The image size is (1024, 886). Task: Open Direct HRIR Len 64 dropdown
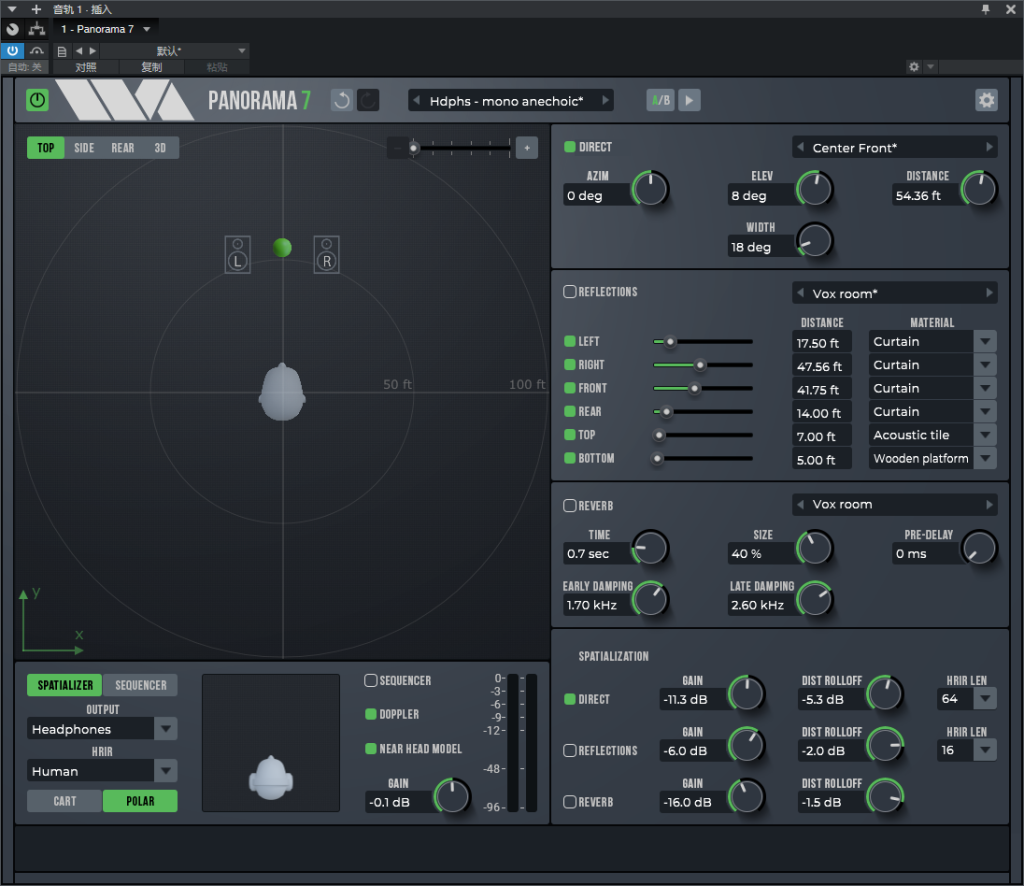coord(967,699)
